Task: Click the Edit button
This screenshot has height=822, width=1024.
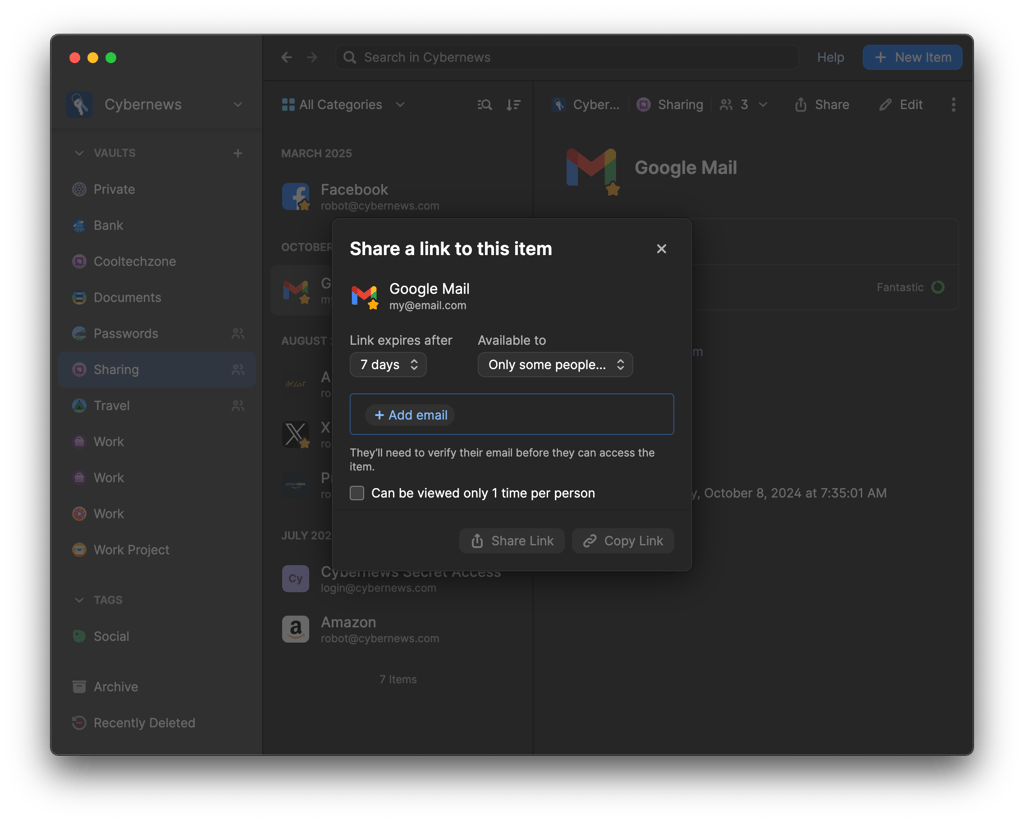Action: (x=901, y=104)
